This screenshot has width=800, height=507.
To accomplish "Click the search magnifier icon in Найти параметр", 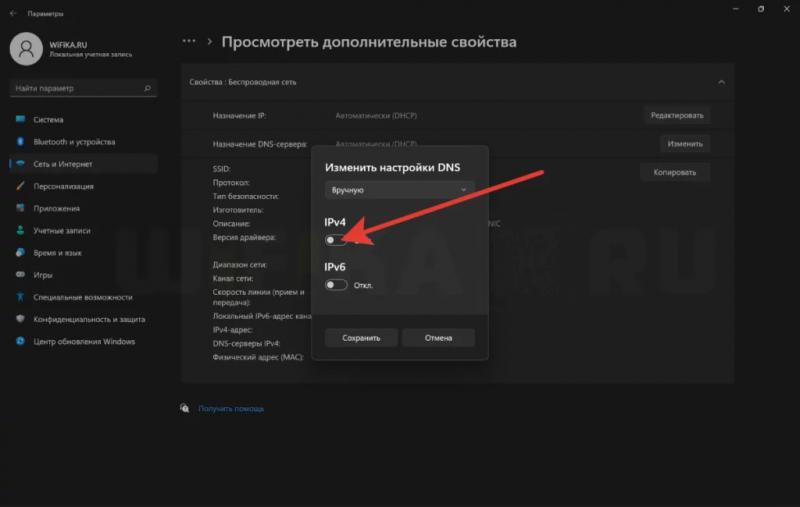I will tap(147, 88).
